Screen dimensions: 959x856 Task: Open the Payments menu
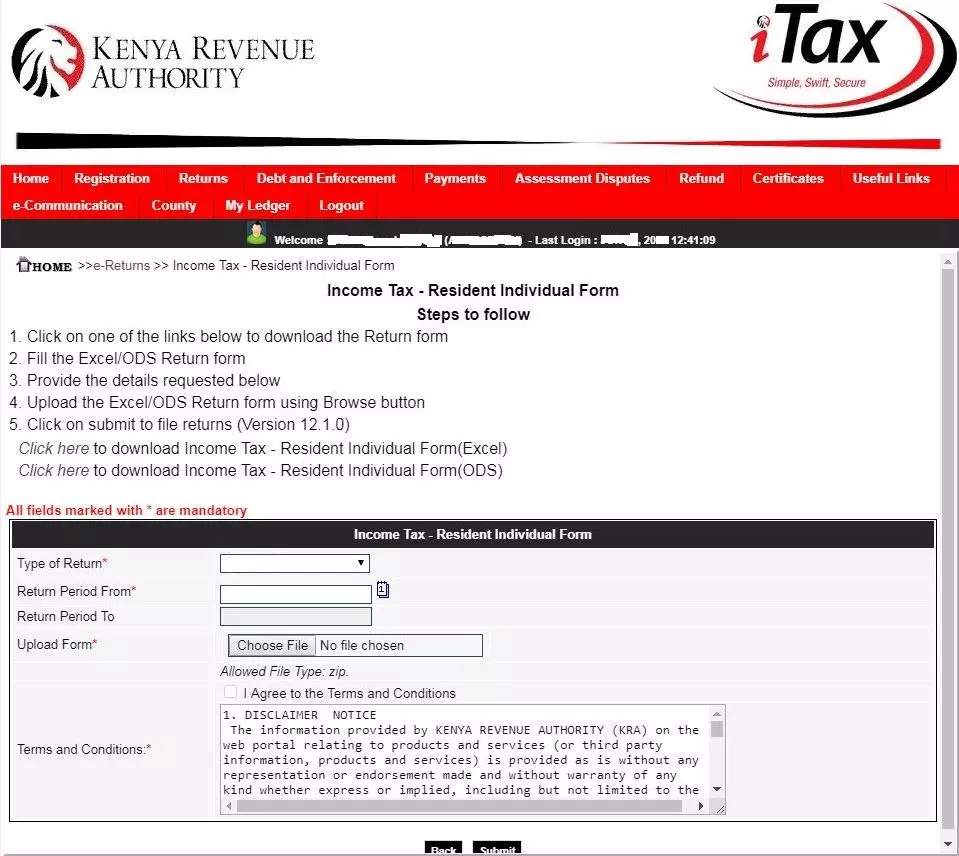[455, 178]
